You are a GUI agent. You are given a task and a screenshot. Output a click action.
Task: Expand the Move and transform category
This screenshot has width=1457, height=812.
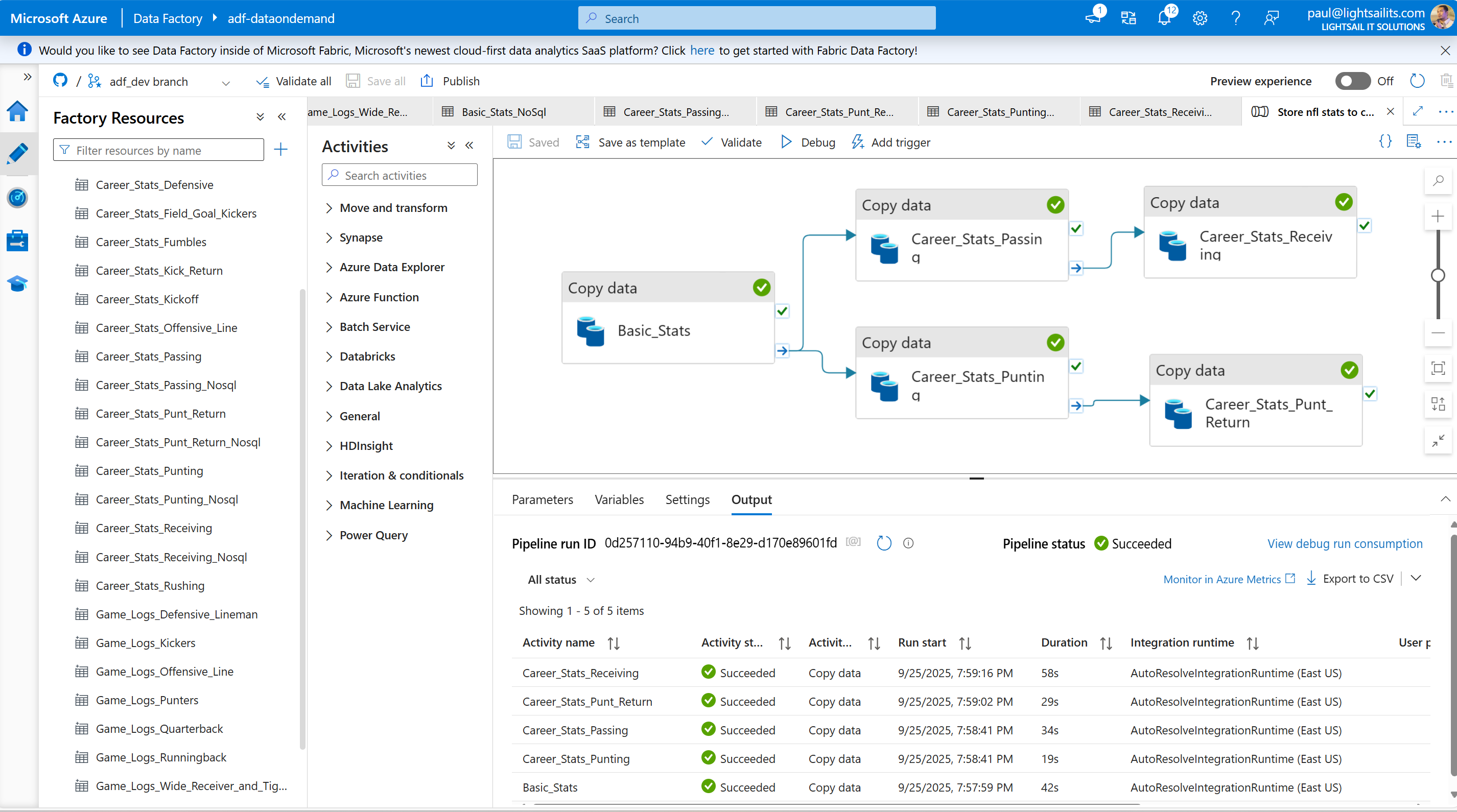[x=393, y=207]
